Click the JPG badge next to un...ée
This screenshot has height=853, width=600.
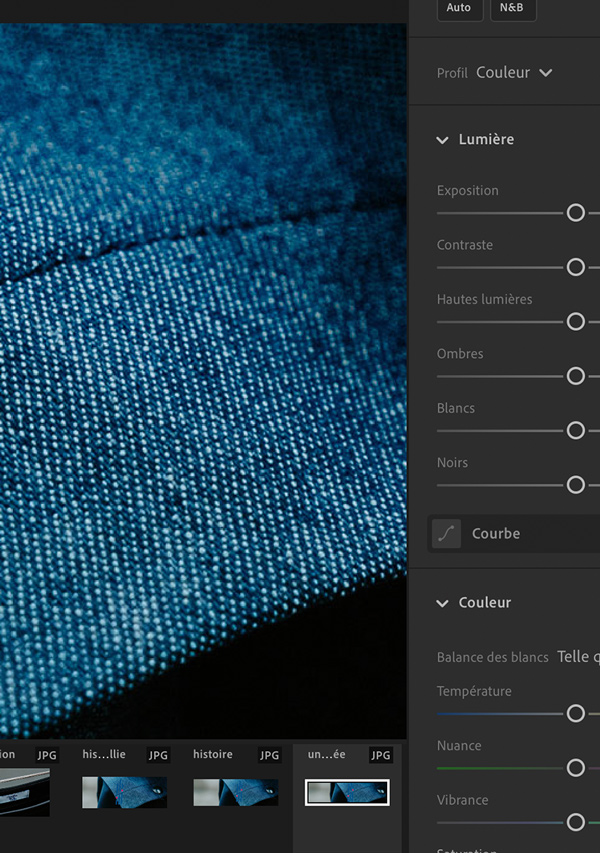tap(380, 755)
